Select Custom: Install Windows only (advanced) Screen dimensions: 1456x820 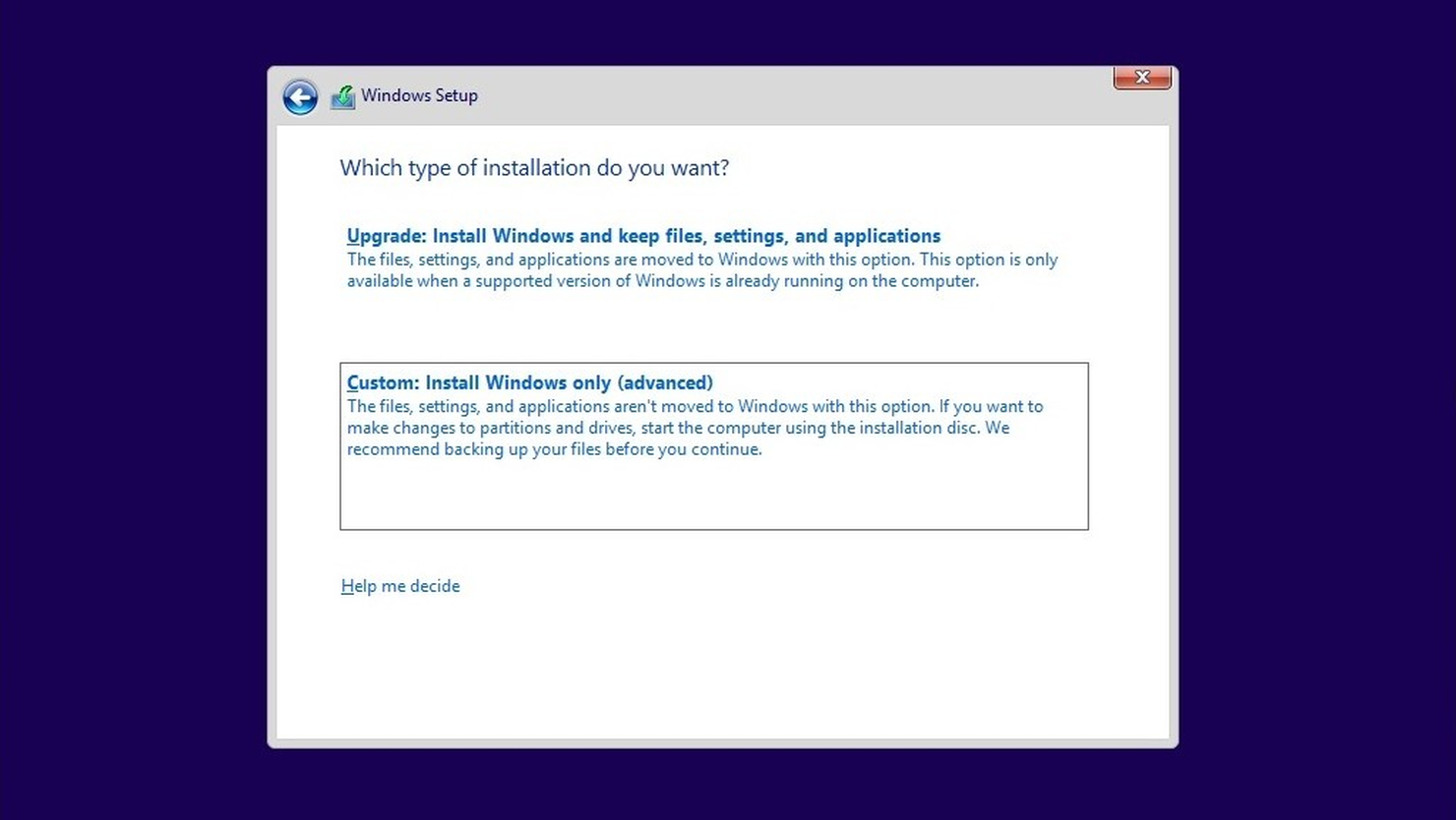point(714,446)
